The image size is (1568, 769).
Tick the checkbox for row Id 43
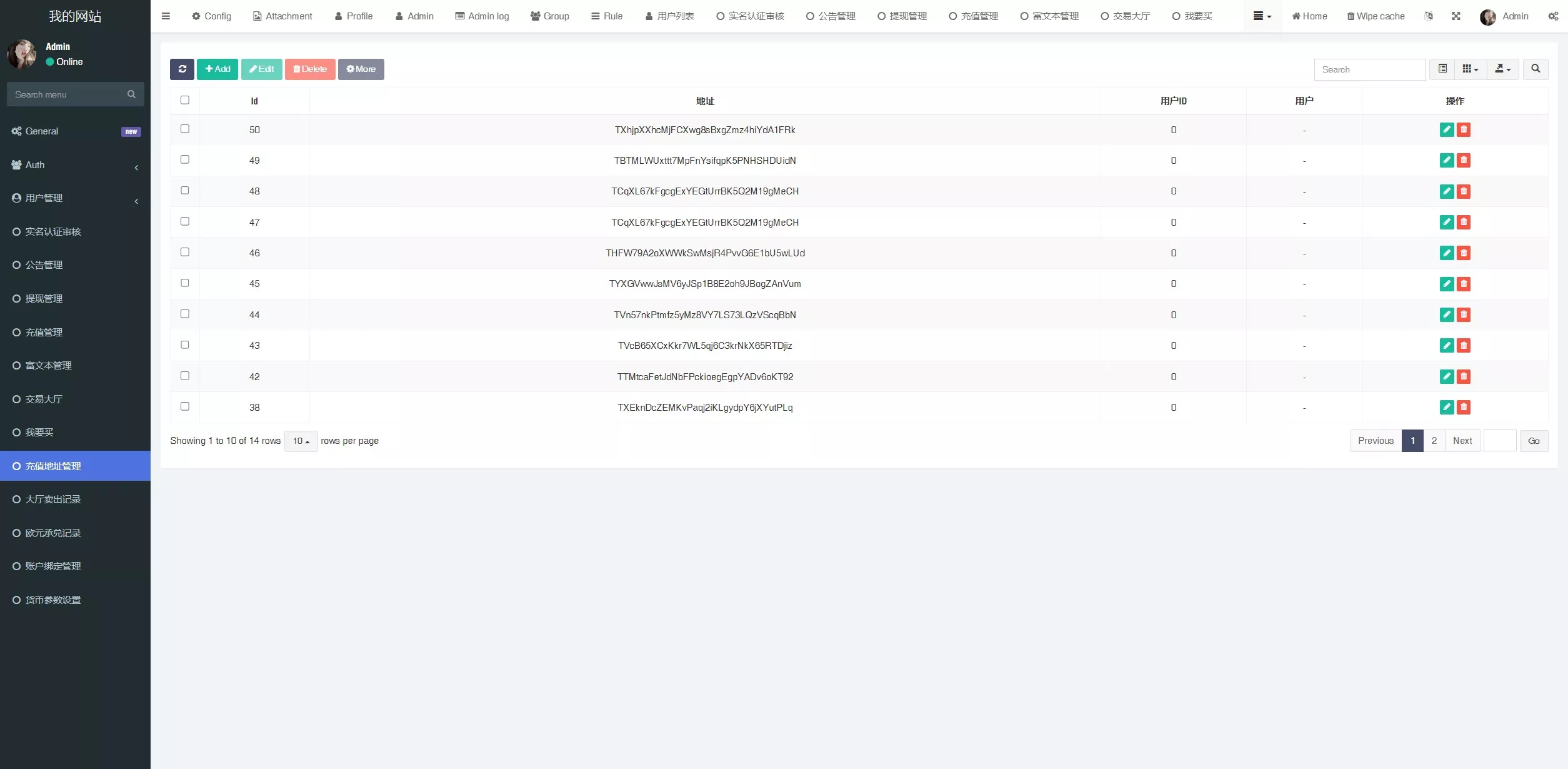click(185, 345)
